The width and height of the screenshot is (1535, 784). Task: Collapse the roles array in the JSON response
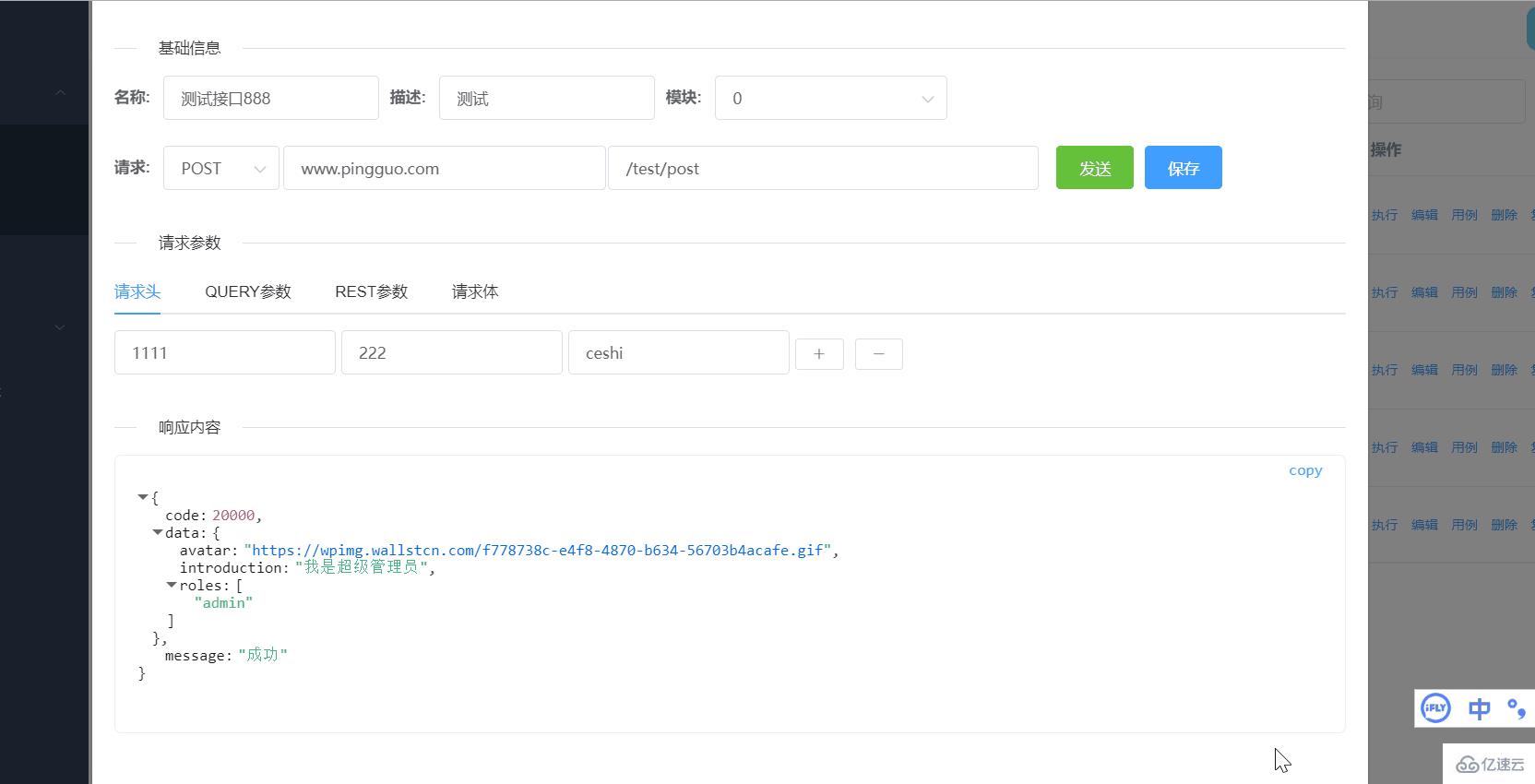(172, 585)
